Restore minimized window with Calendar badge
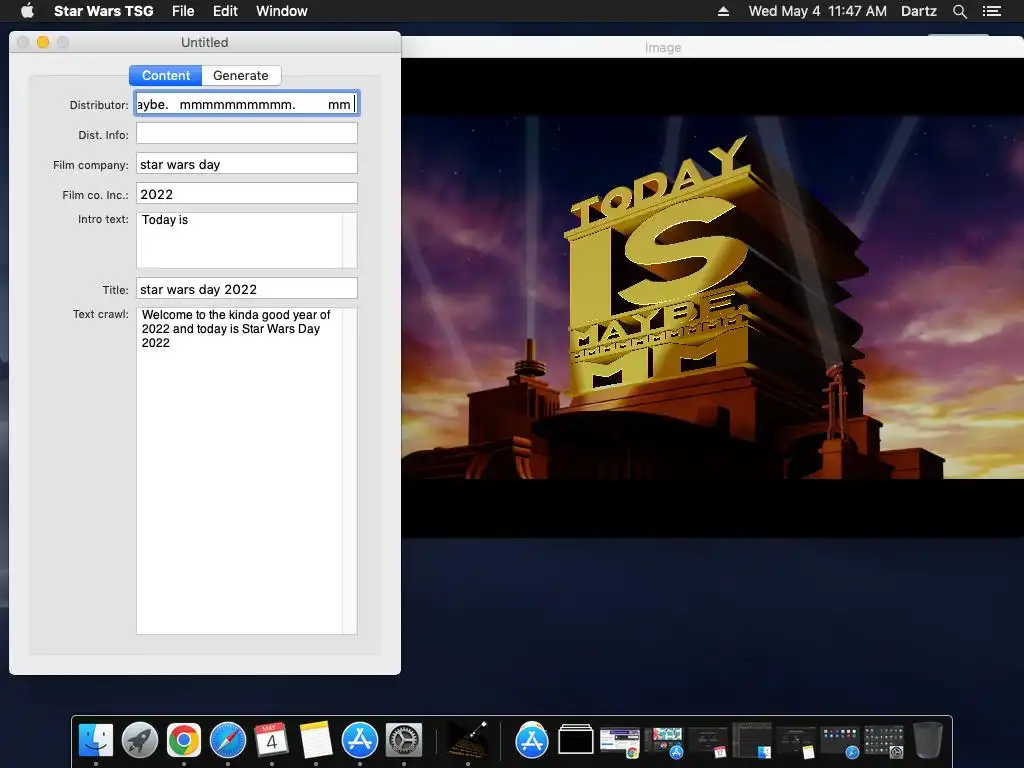This screenshot has width=1024, height=768. pos(708,743)
